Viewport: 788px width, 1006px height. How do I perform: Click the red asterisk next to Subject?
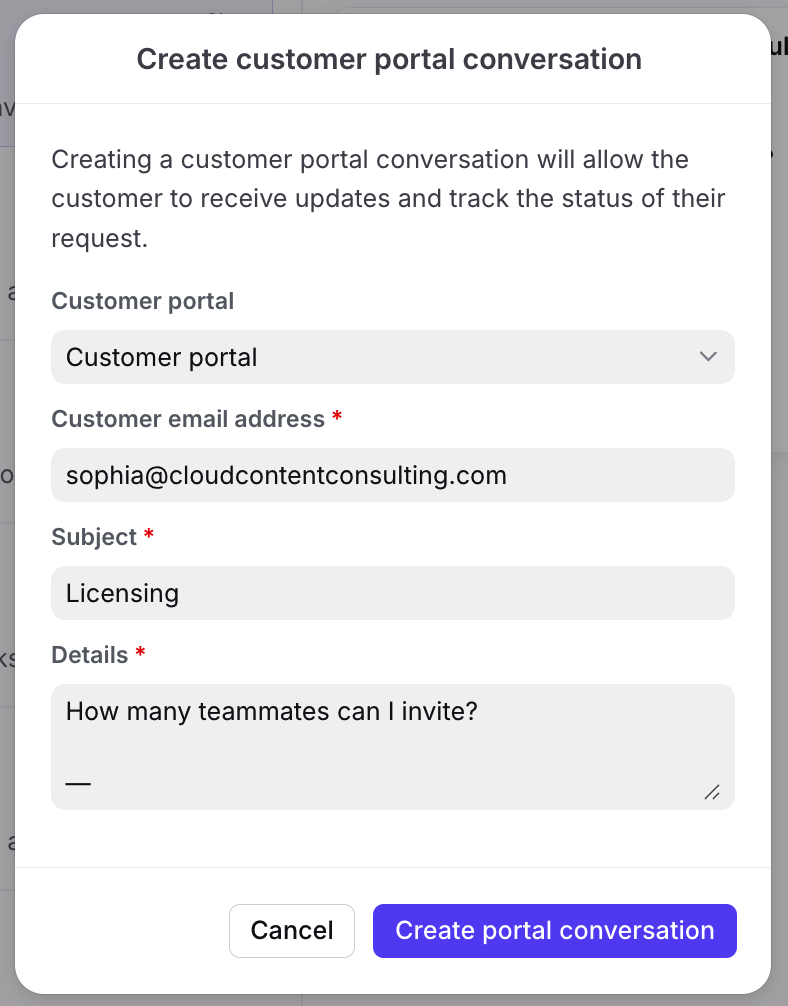click(149, 536)
